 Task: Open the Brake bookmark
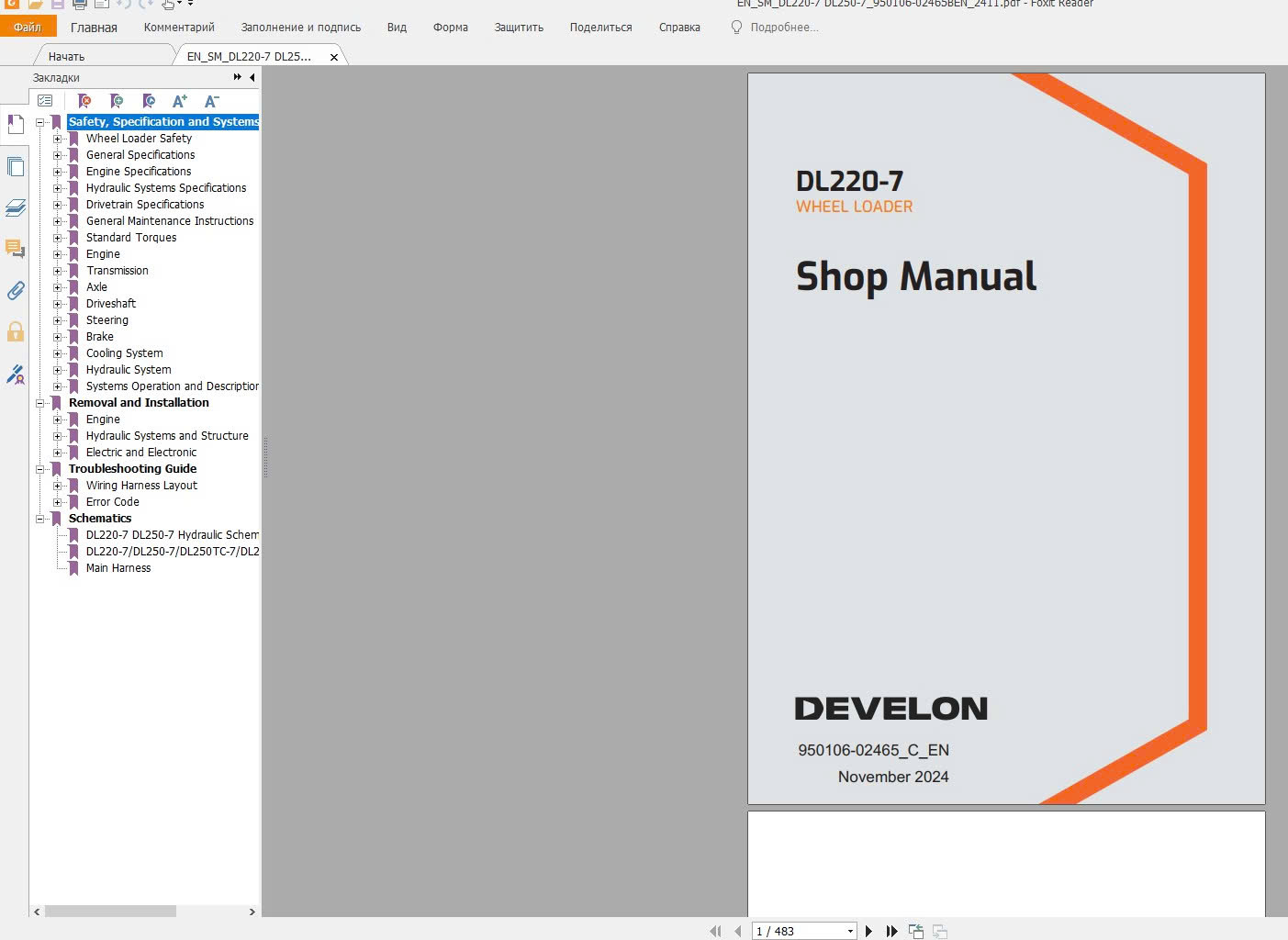tap(100, 337)
